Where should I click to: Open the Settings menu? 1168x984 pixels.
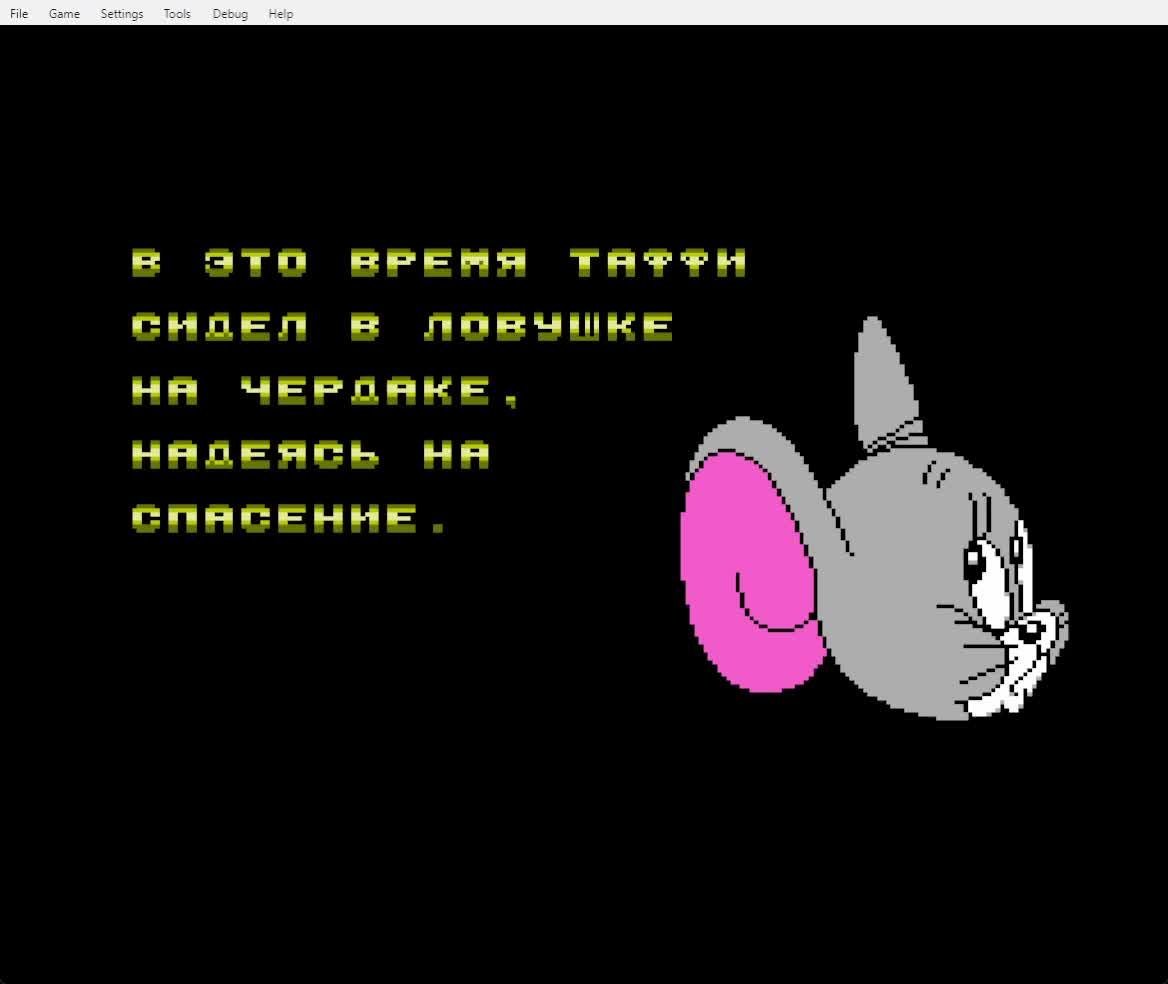pyautogui.click(x=121, y=13)
